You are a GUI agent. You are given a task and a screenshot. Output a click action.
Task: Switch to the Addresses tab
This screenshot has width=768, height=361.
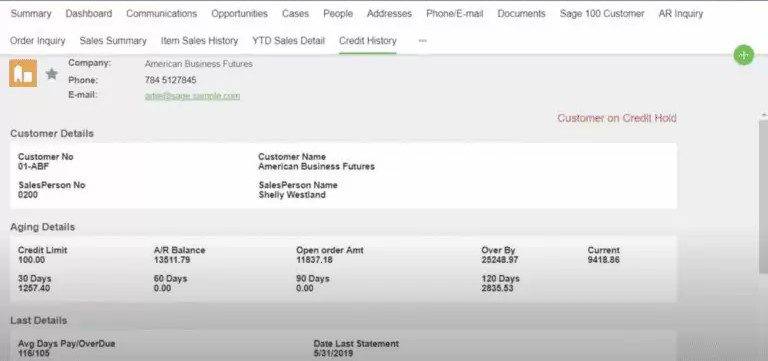[389, 14]
